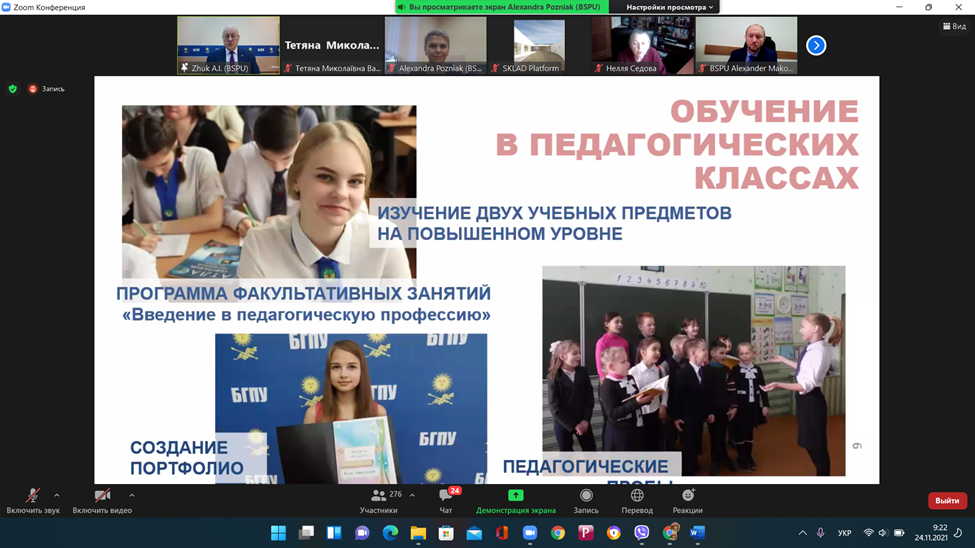Open the Реакции reactions menu
Image resolution: width=975 pixels, height=548 pixels.
click(688, 501)
